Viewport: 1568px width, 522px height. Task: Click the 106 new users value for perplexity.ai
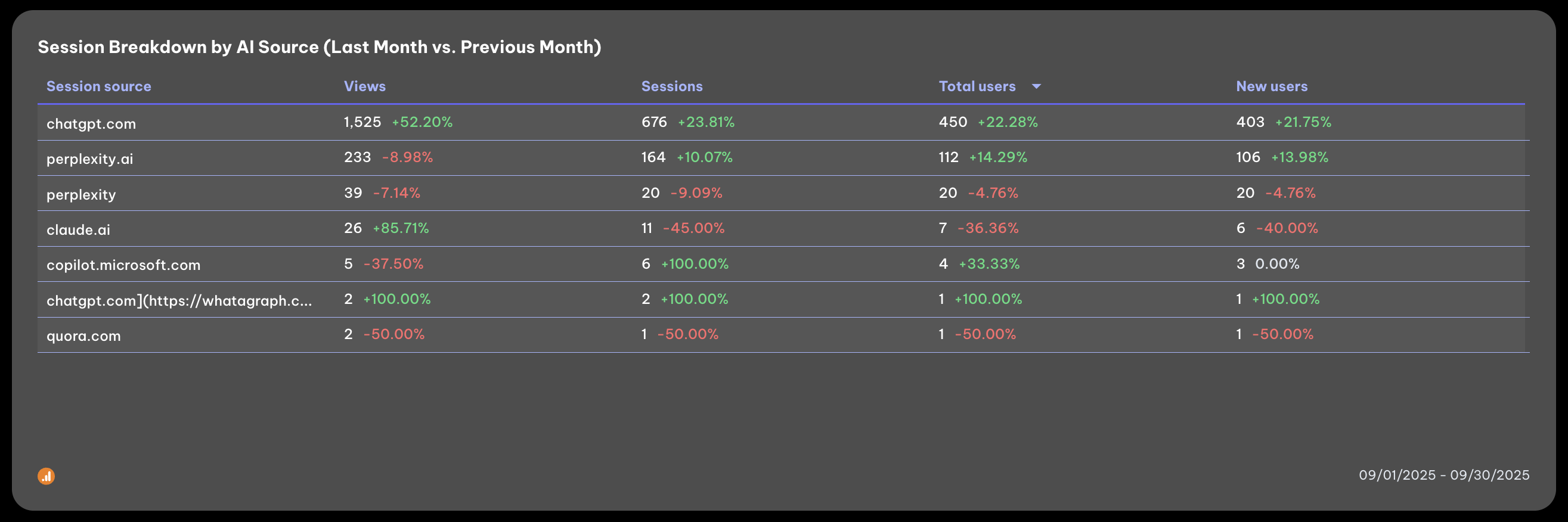(1248, 157)
